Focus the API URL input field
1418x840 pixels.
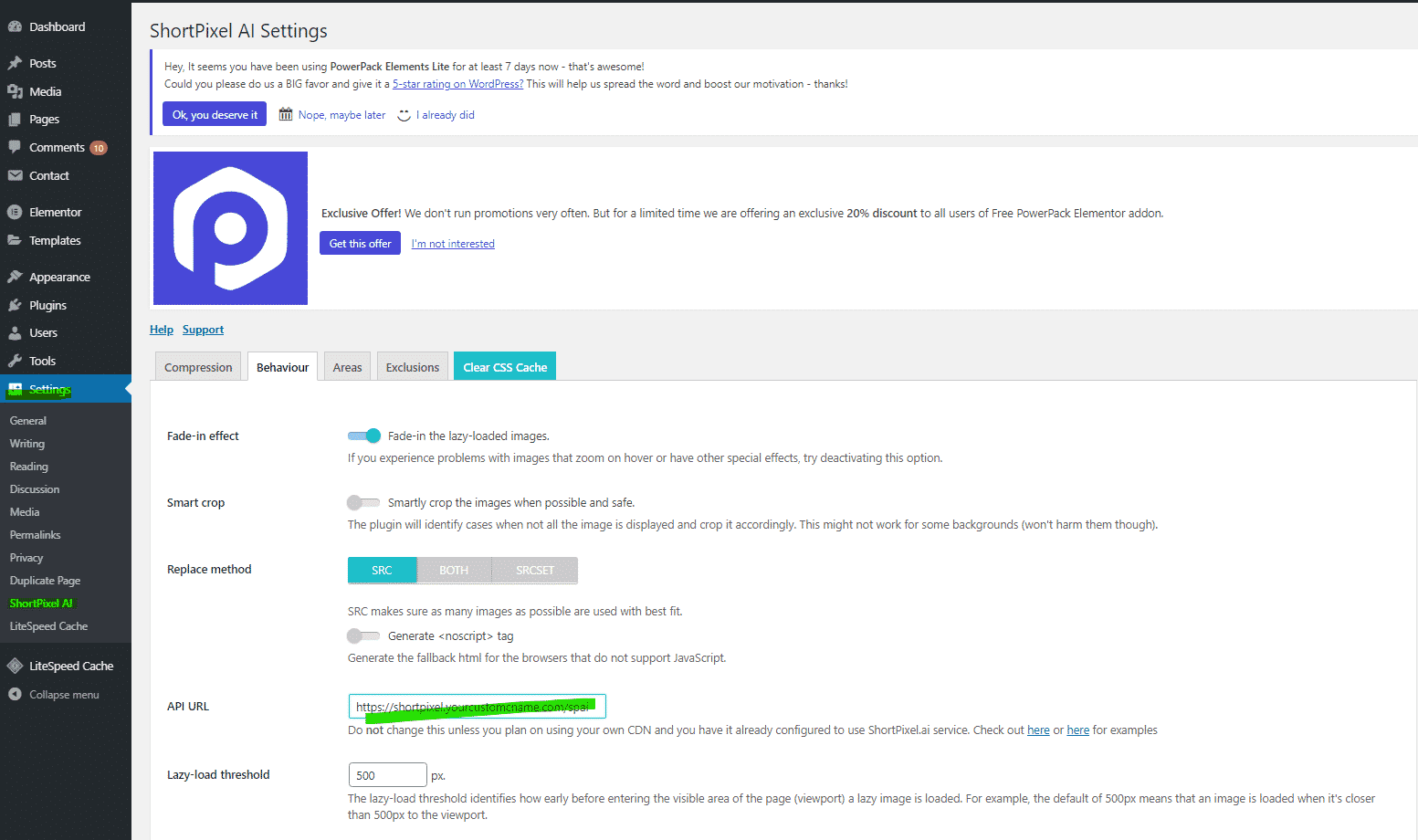click(x=477, y=707)
